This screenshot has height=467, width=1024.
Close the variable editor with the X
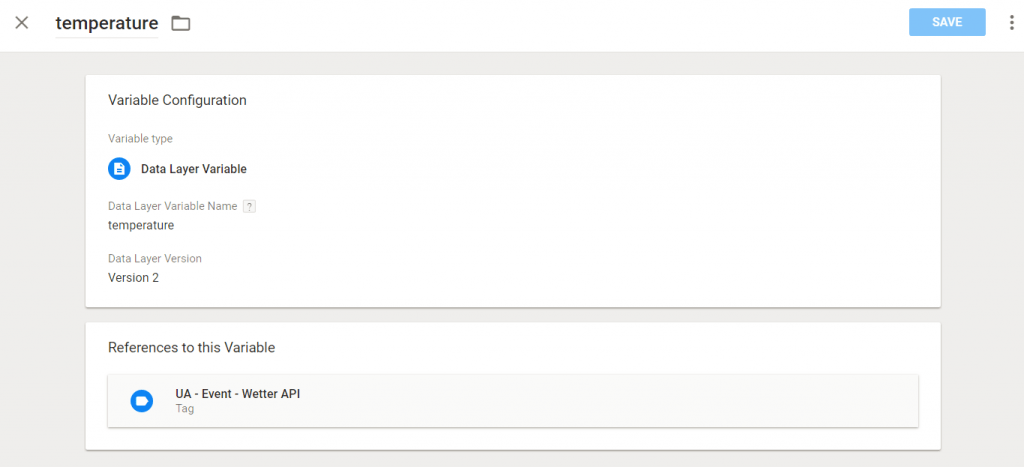(x=22, y=23)
